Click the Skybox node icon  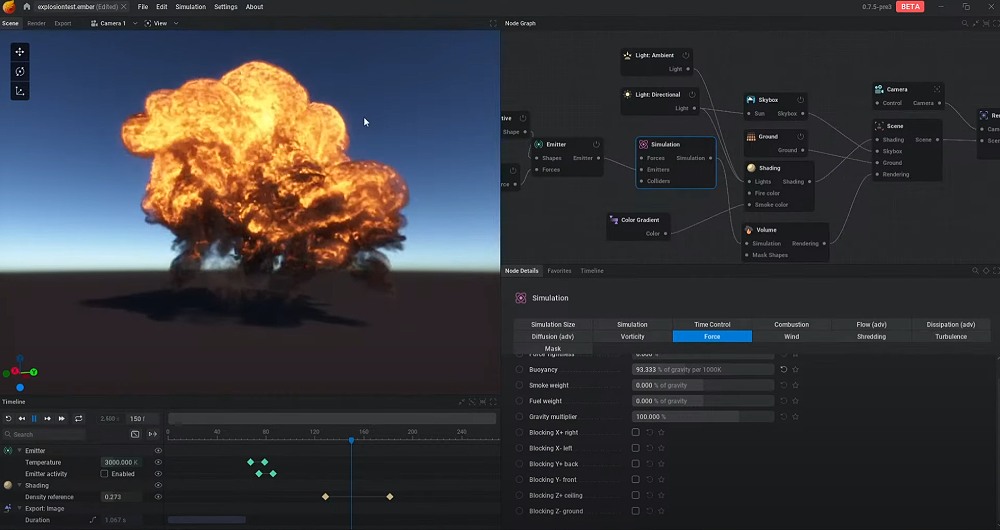[x=751, y=99]
